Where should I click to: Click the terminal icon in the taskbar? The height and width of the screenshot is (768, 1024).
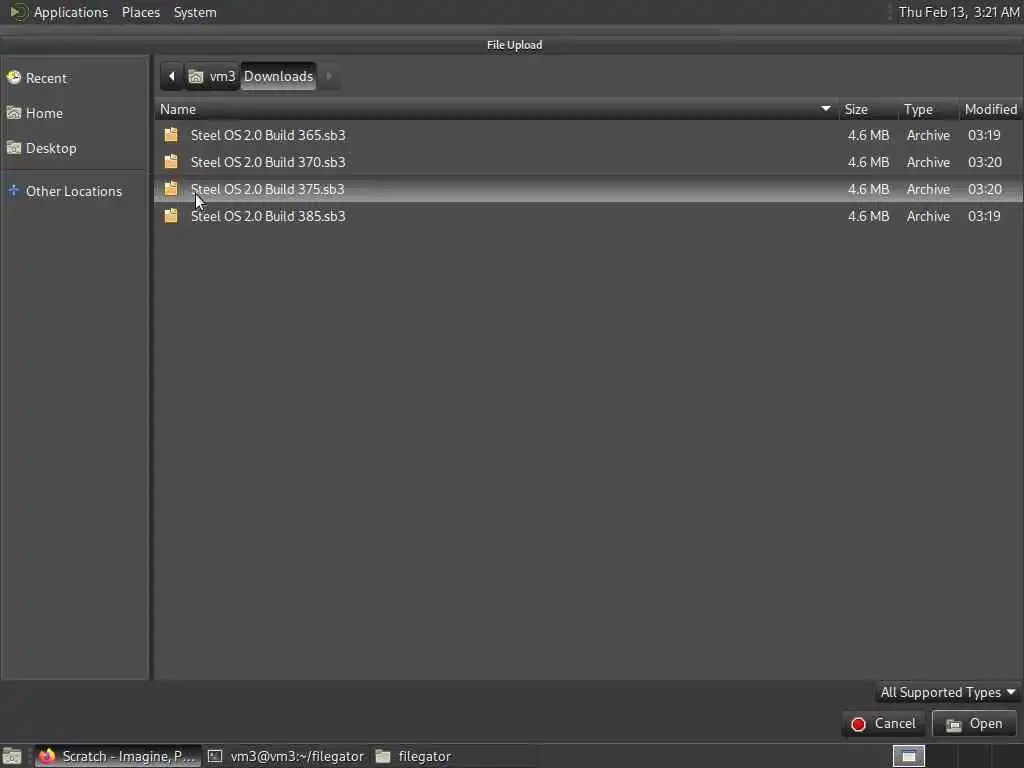(215, 756)
